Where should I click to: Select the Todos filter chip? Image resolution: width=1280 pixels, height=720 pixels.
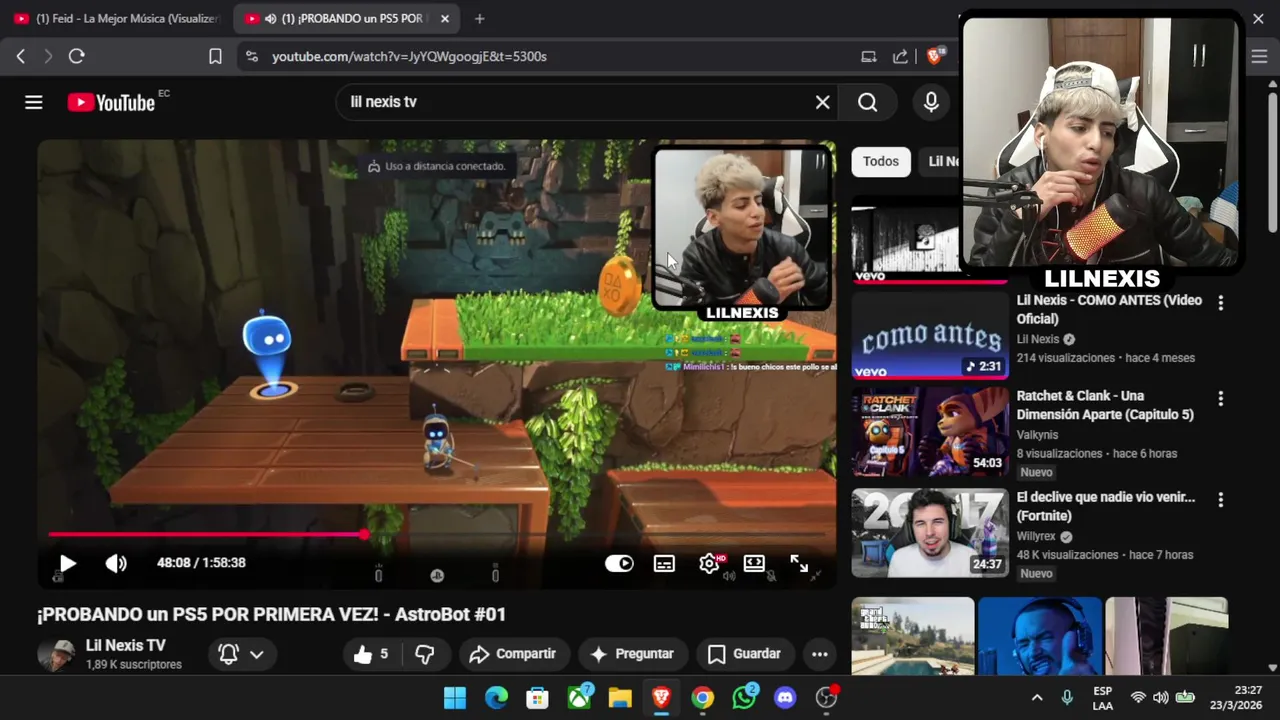tap(881, 161)
